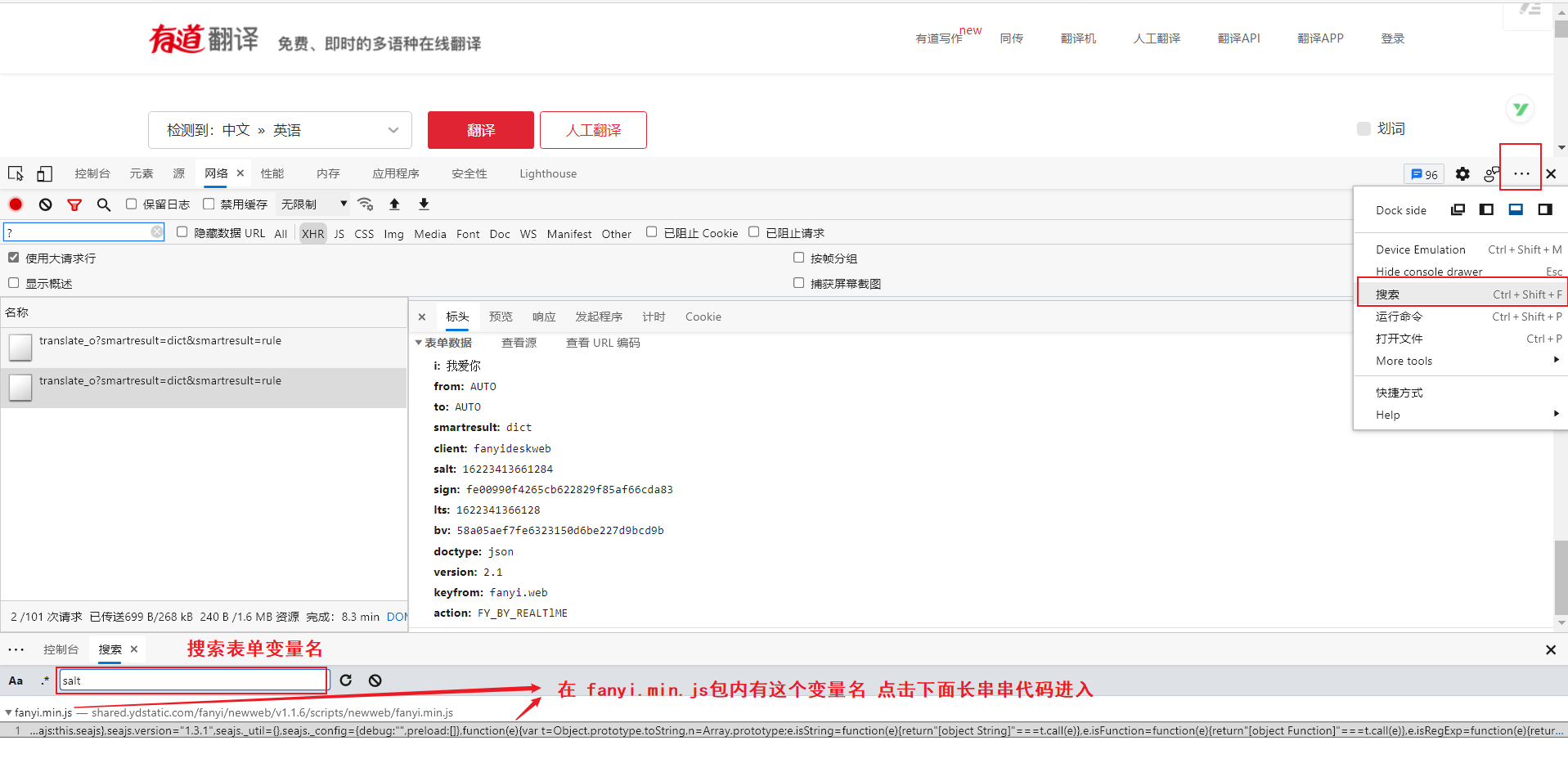The height and width of the screenshot is (777, 1568).
Task: Toggle match case Aa button
Action: [16, 680]
